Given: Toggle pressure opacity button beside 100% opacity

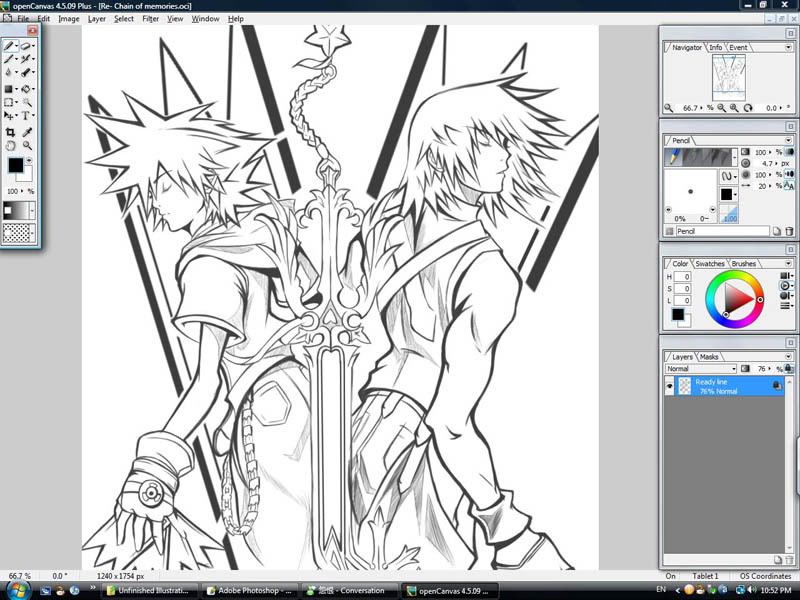Looking at the screenshot, I should pyautogui.click(x=789, y=152).
